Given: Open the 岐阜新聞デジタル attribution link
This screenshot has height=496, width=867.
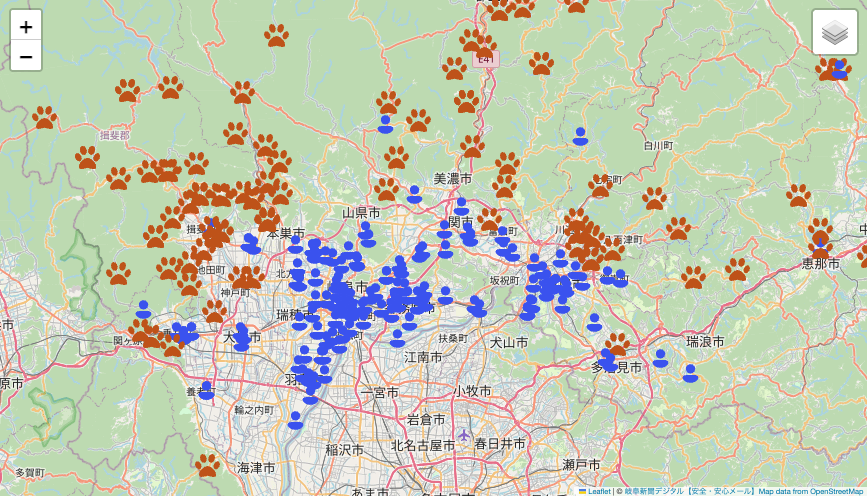Looking at the screenshot, I should click(x=654, y=491).
